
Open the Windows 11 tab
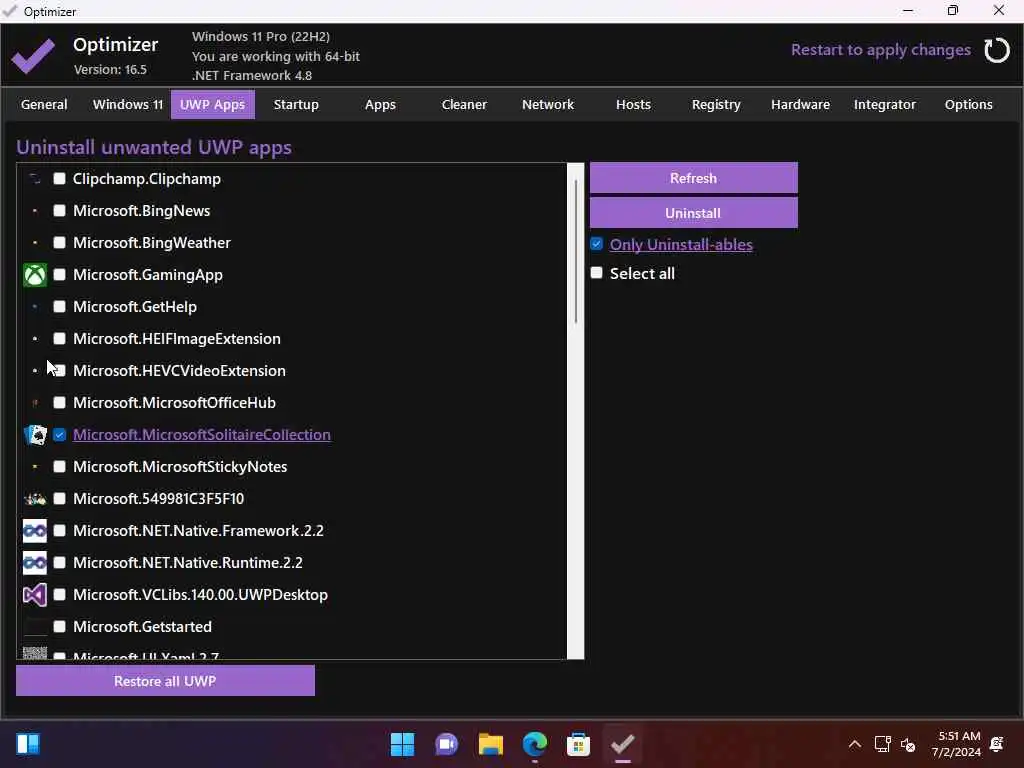coord(128,104)
